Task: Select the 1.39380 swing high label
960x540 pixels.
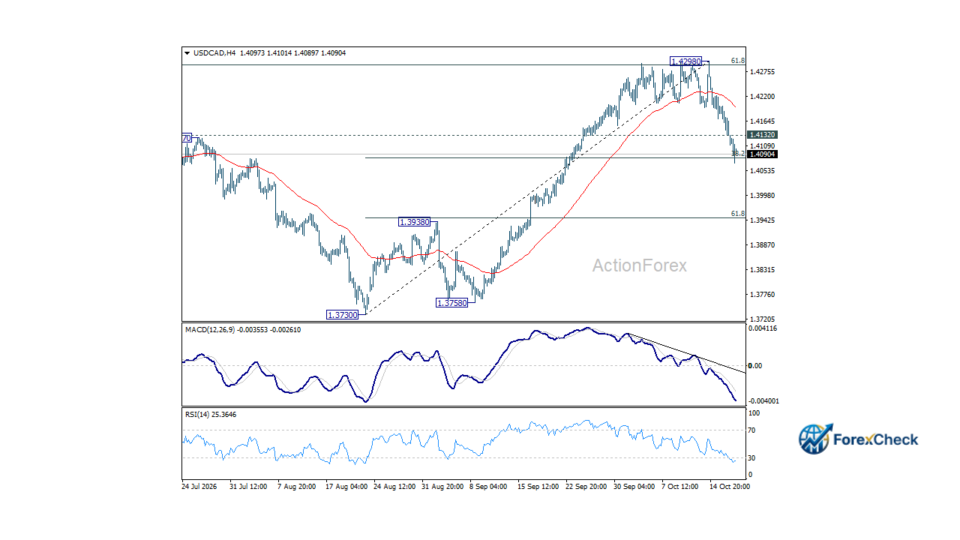Action: pos(414,222)
